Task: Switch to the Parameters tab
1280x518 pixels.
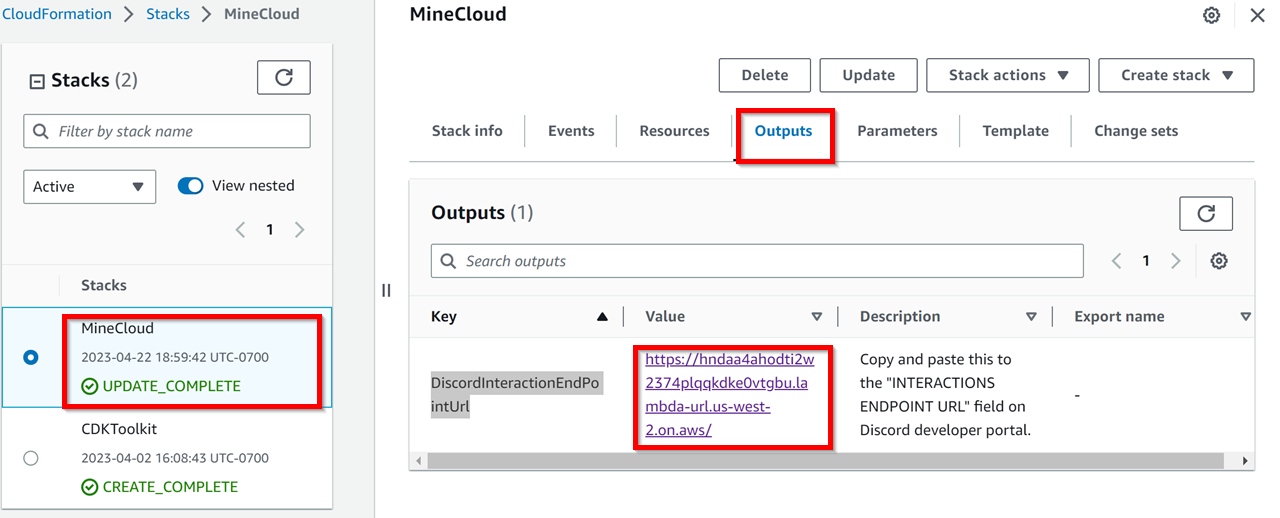Action: [x=897, y=131]
